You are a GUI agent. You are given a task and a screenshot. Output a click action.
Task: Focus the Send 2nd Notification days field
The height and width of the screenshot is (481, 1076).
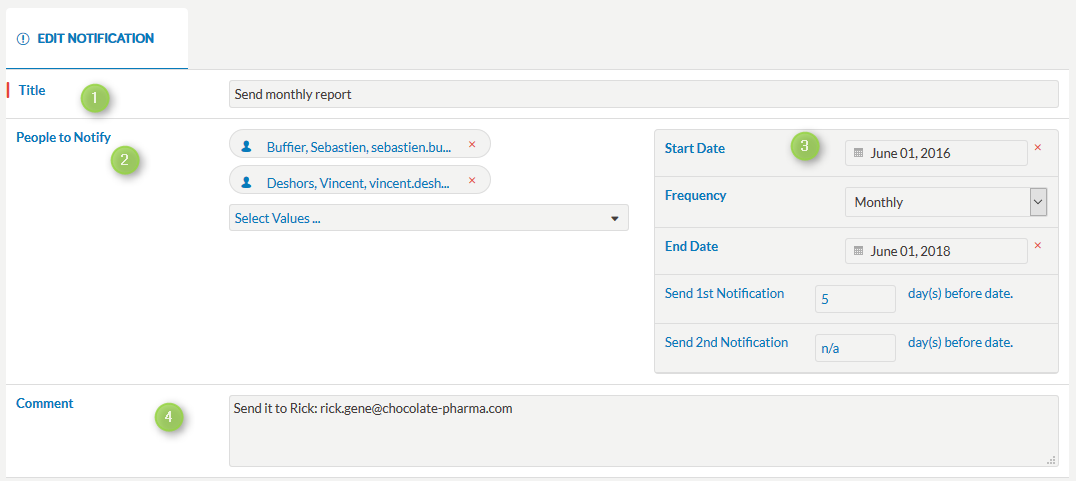(x=855, y=348)
